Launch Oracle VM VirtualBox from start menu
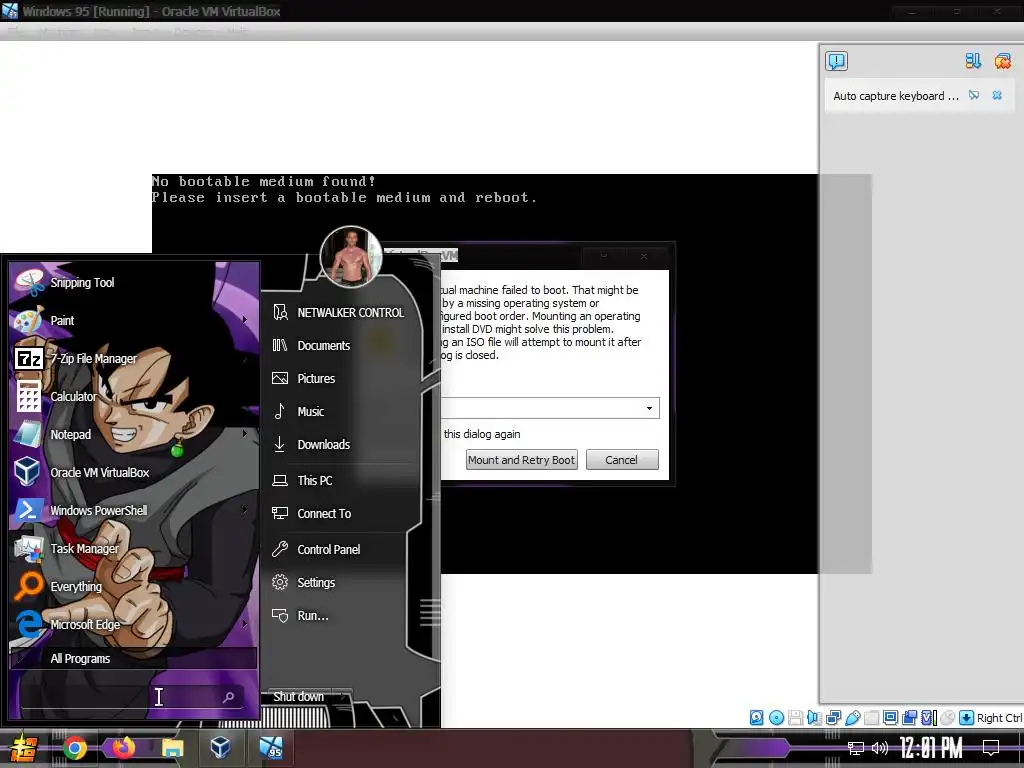The image size is (1024, 768). 134,472
